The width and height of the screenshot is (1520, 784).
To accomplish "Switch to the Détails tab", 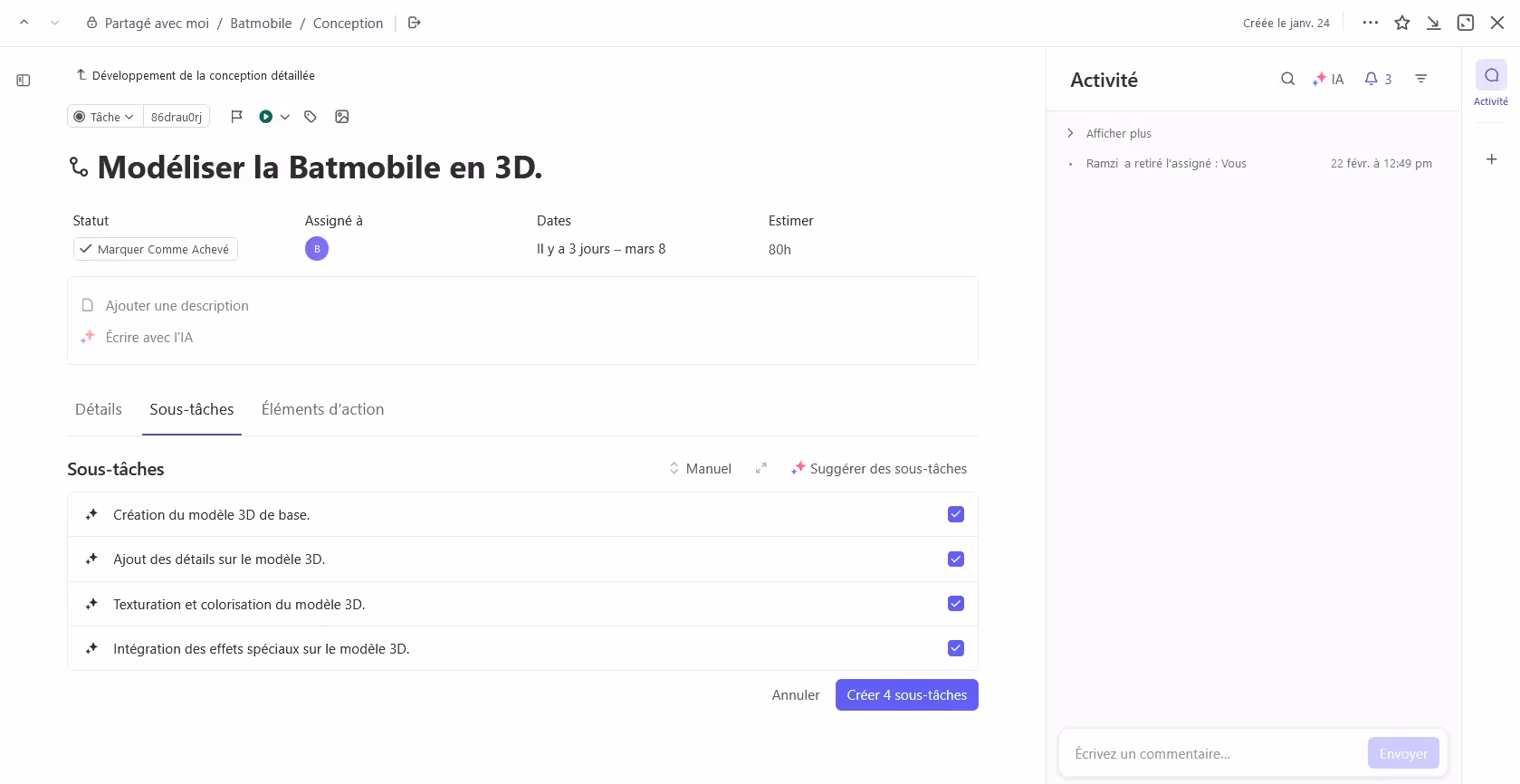I will 99,409.
